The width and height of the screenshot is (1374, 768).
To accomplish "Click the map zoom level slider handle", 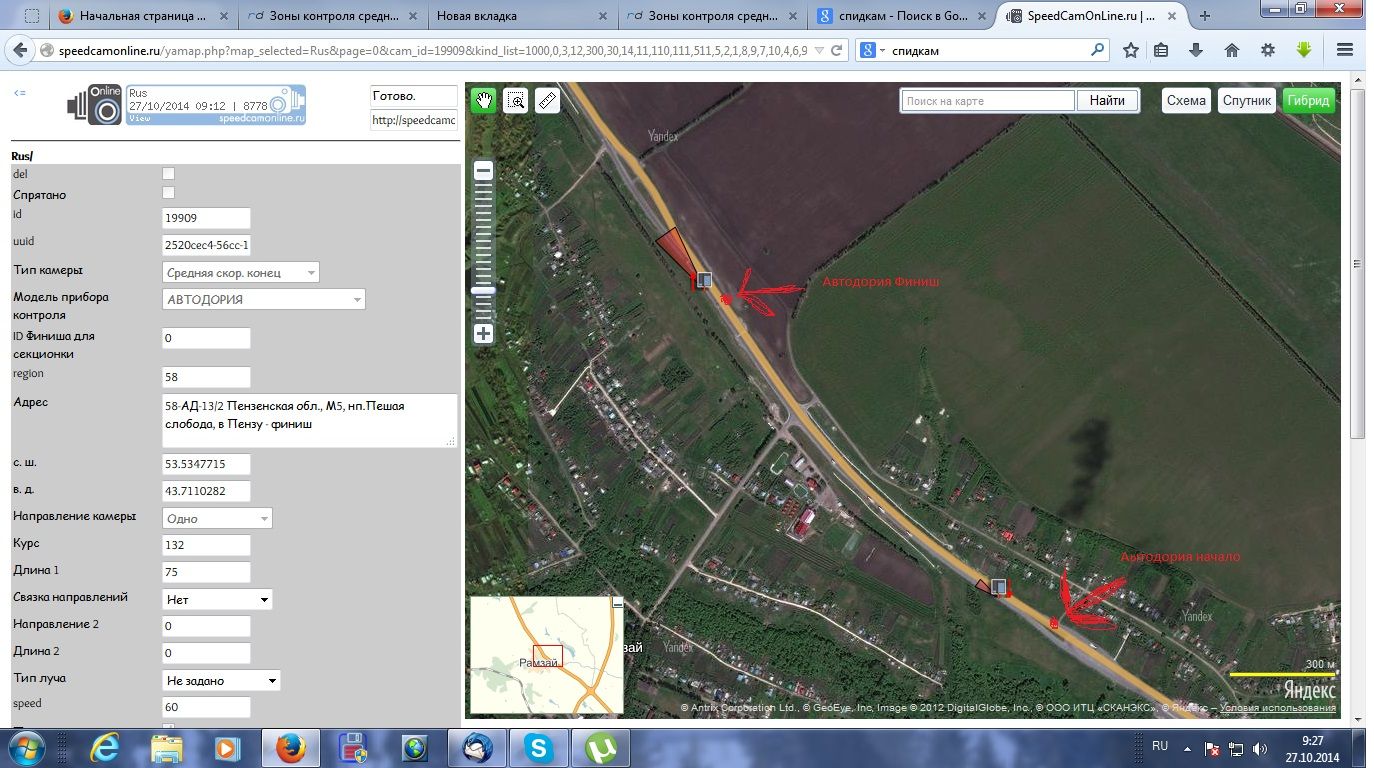I will point(483,290).
